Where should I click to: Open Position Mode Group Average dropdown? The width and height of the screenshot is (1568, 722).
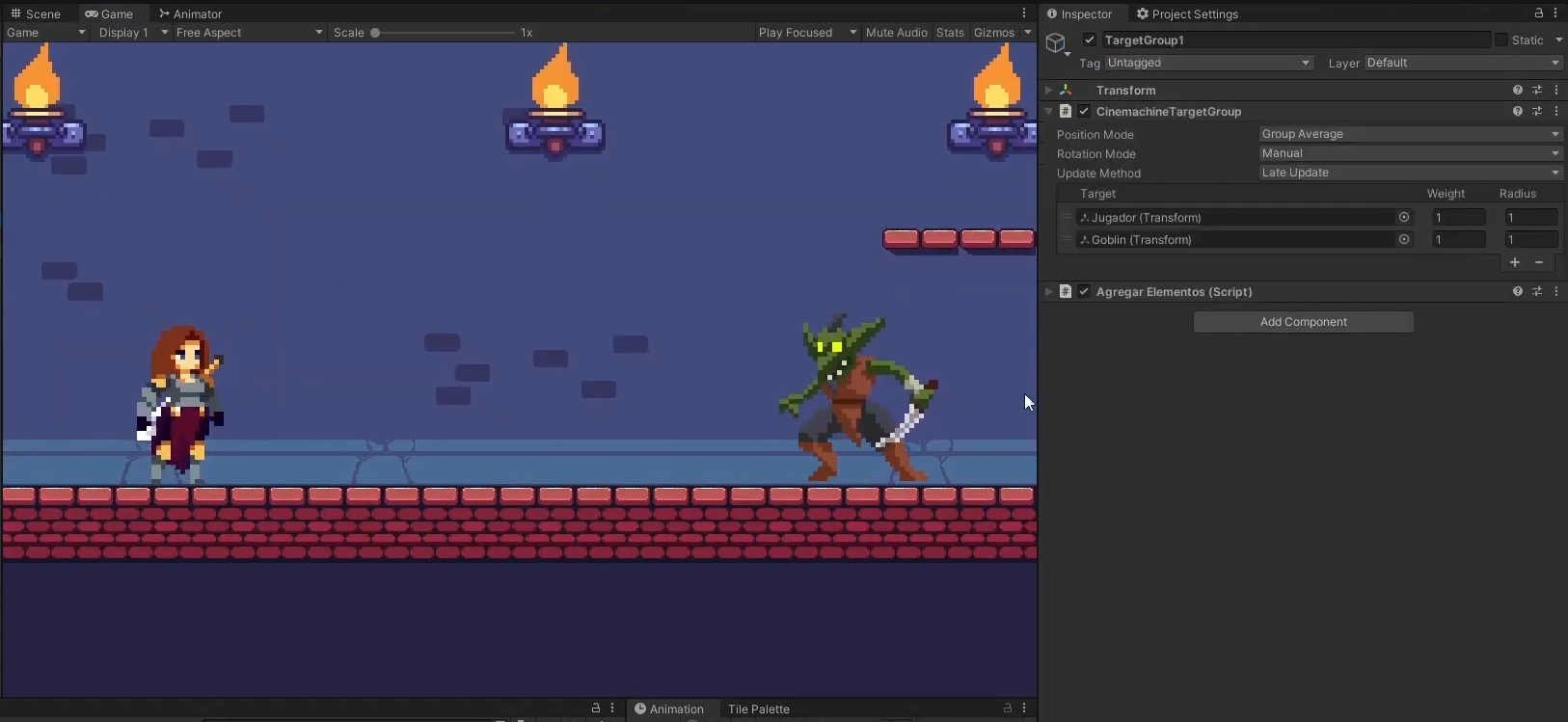[x=1411, y=134]
